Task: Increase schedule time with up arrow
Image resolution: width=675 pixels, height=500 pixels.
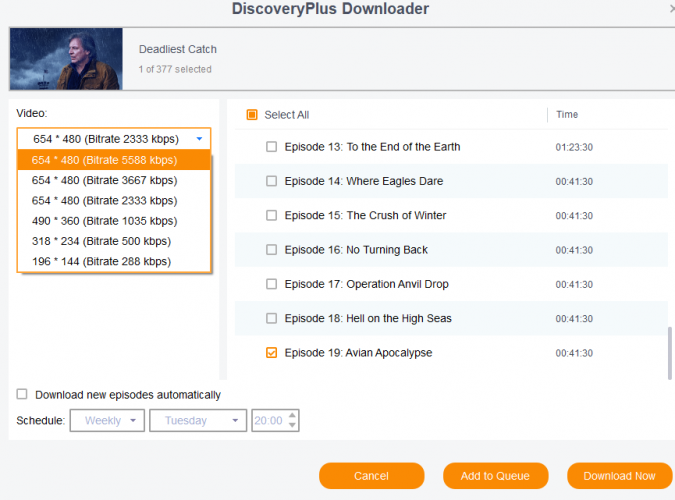Action: pyautogui.click(x=292, y=416)
